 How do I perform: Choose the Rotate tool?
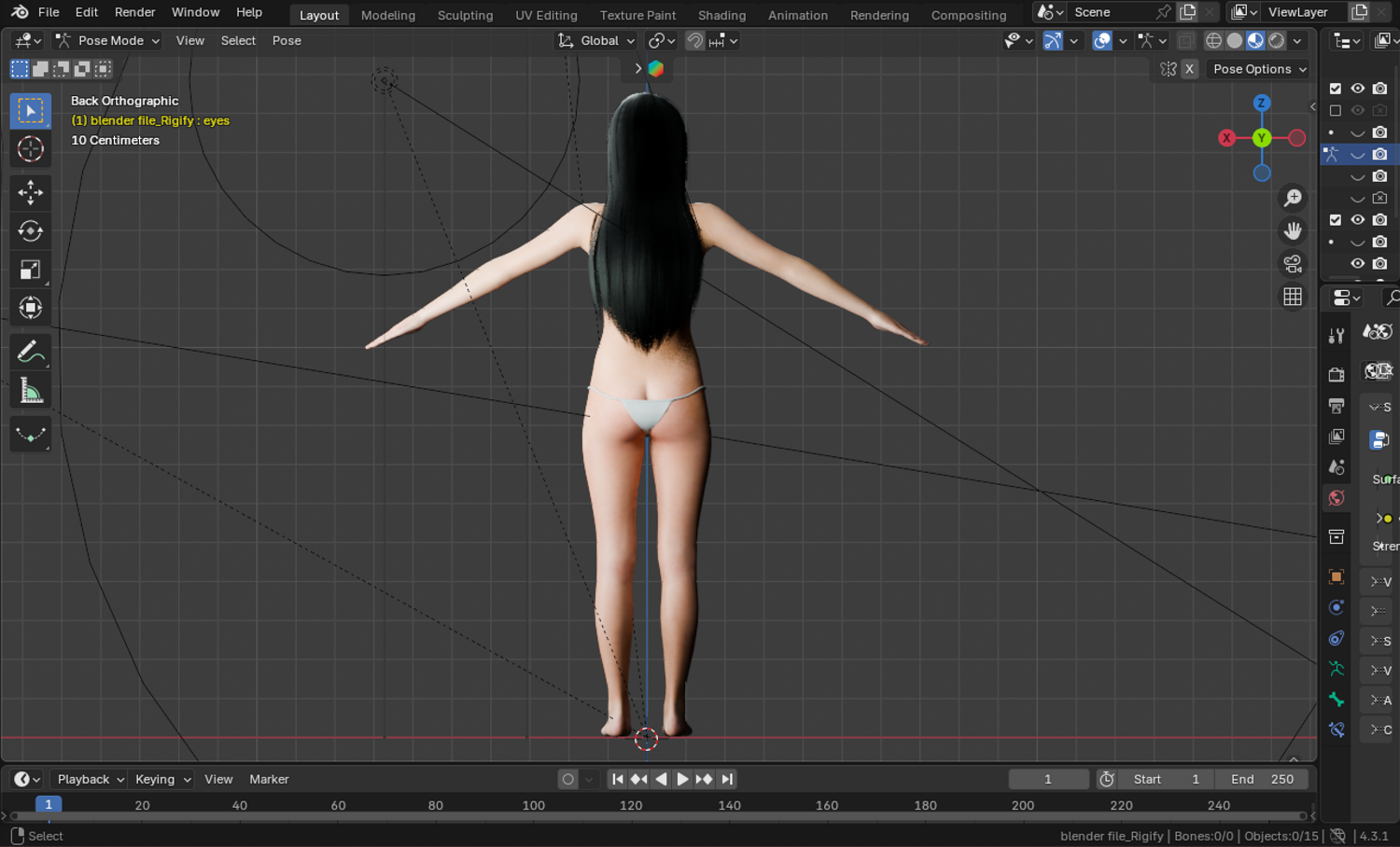(x=30, y=231)
